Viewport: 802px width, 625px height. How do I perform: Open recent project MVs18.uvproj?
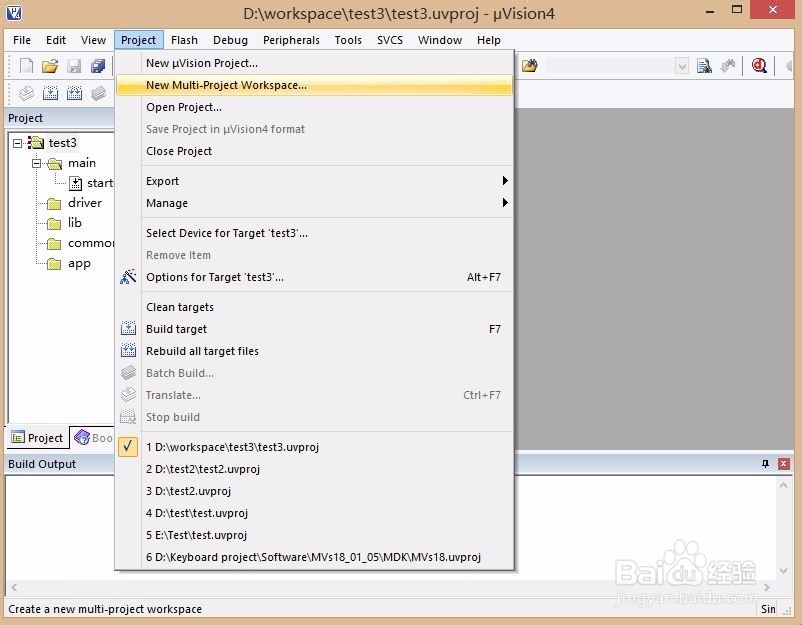point(314,556)
